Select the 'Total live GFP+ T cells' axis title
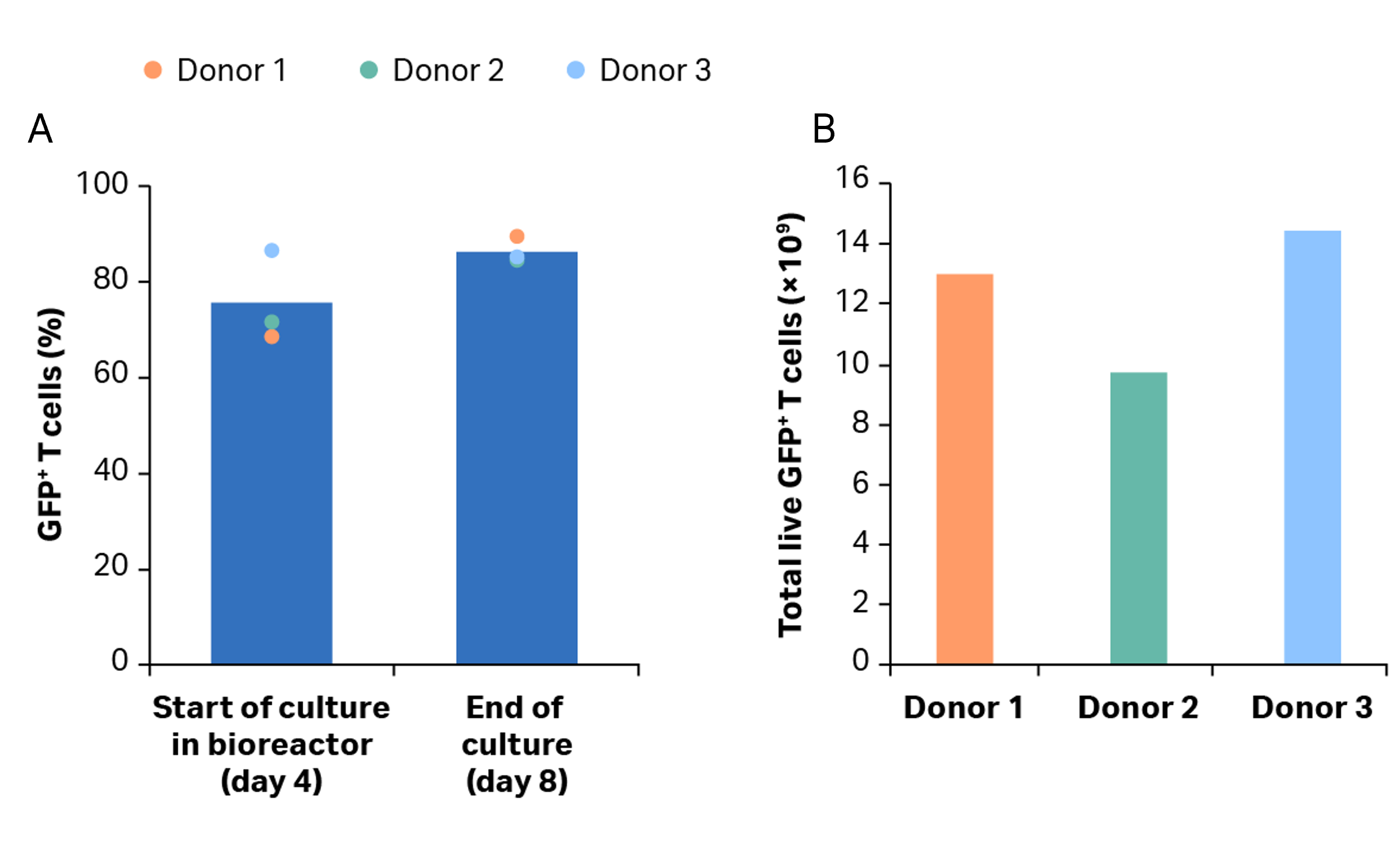This screenshot has width=1397, height=868. click(x=791, y=425)
